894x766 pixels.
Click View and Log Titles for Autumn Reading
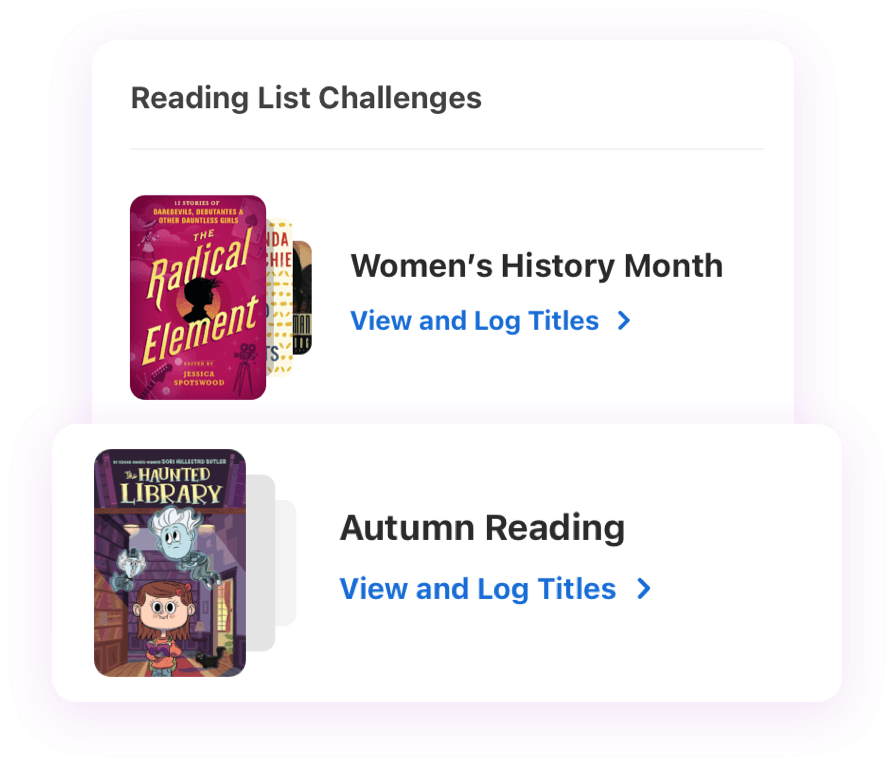(x=478, y=588)
